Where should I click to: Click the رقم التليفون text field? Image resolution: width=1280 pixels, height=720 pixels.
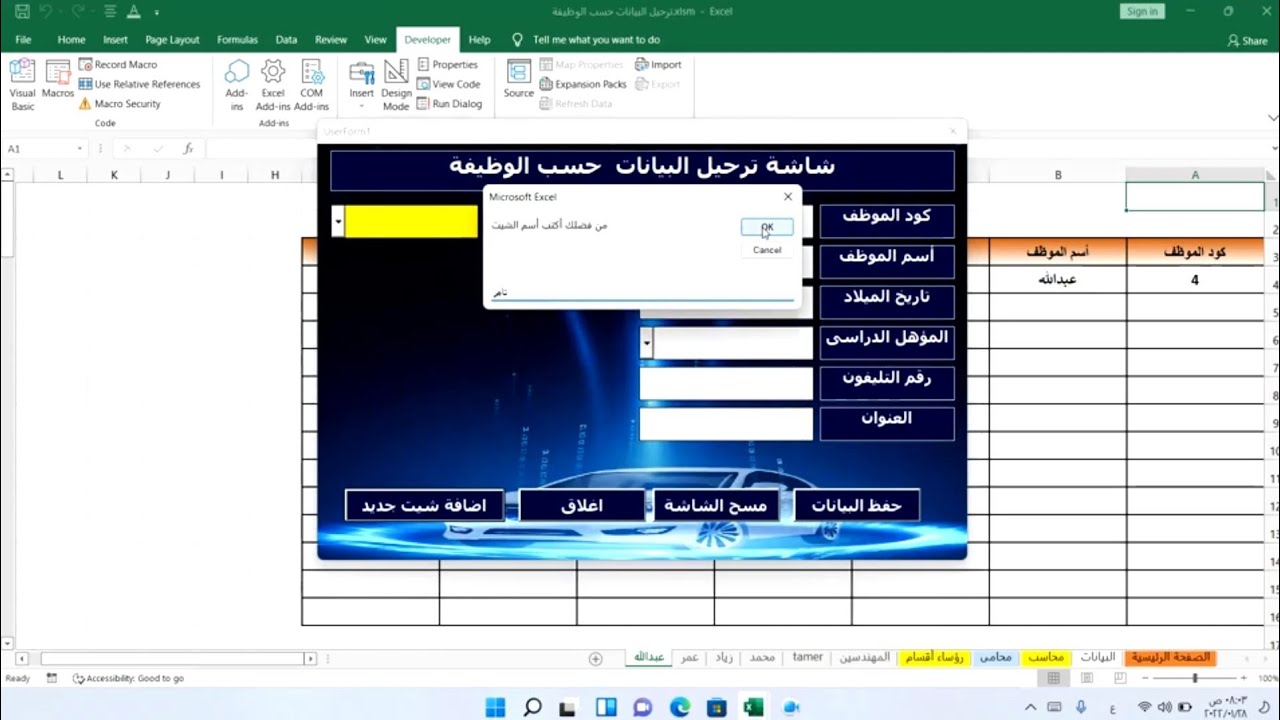click(726, 383)
